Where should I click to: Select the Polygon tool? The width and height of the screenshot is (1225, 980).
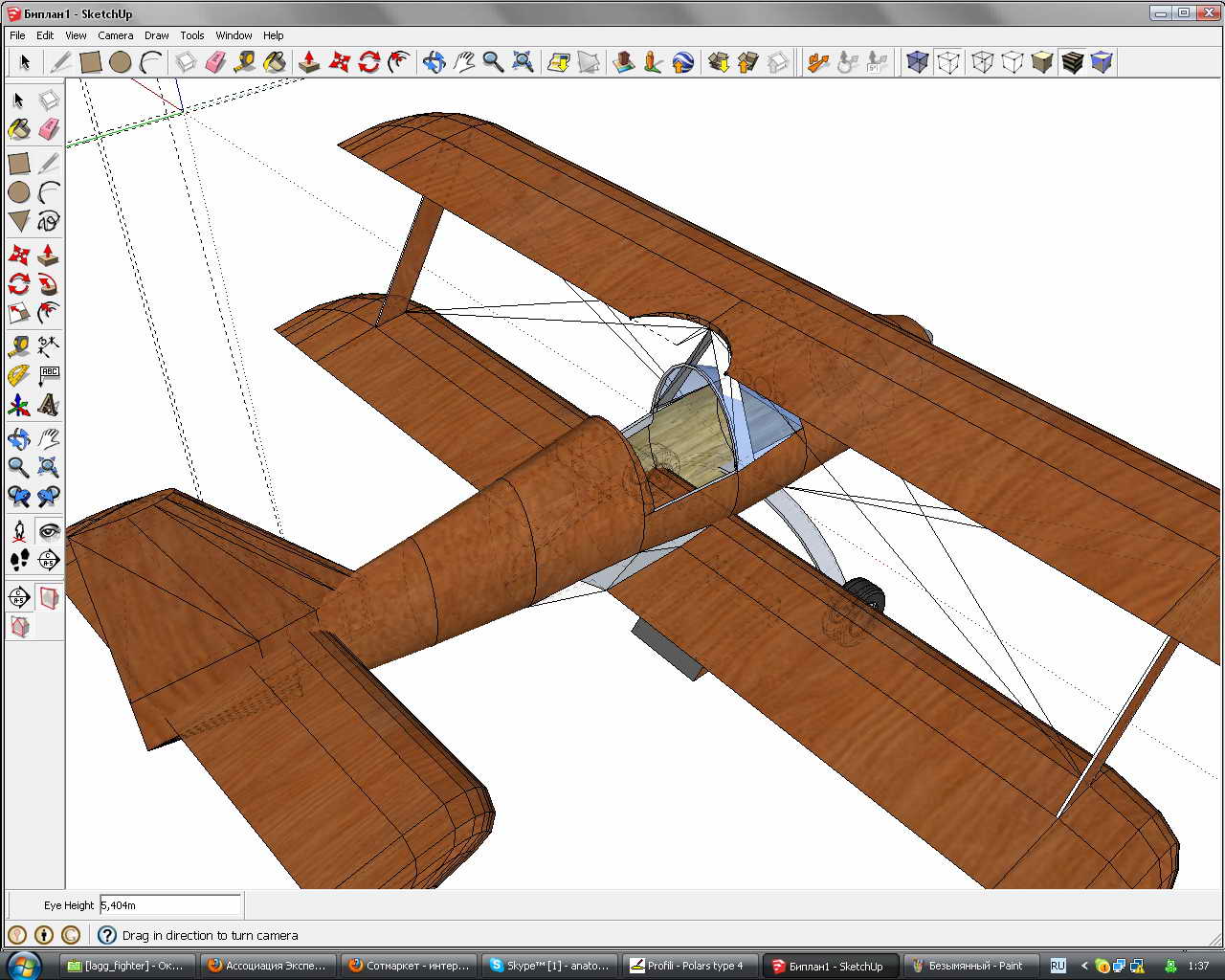(18, 221)
